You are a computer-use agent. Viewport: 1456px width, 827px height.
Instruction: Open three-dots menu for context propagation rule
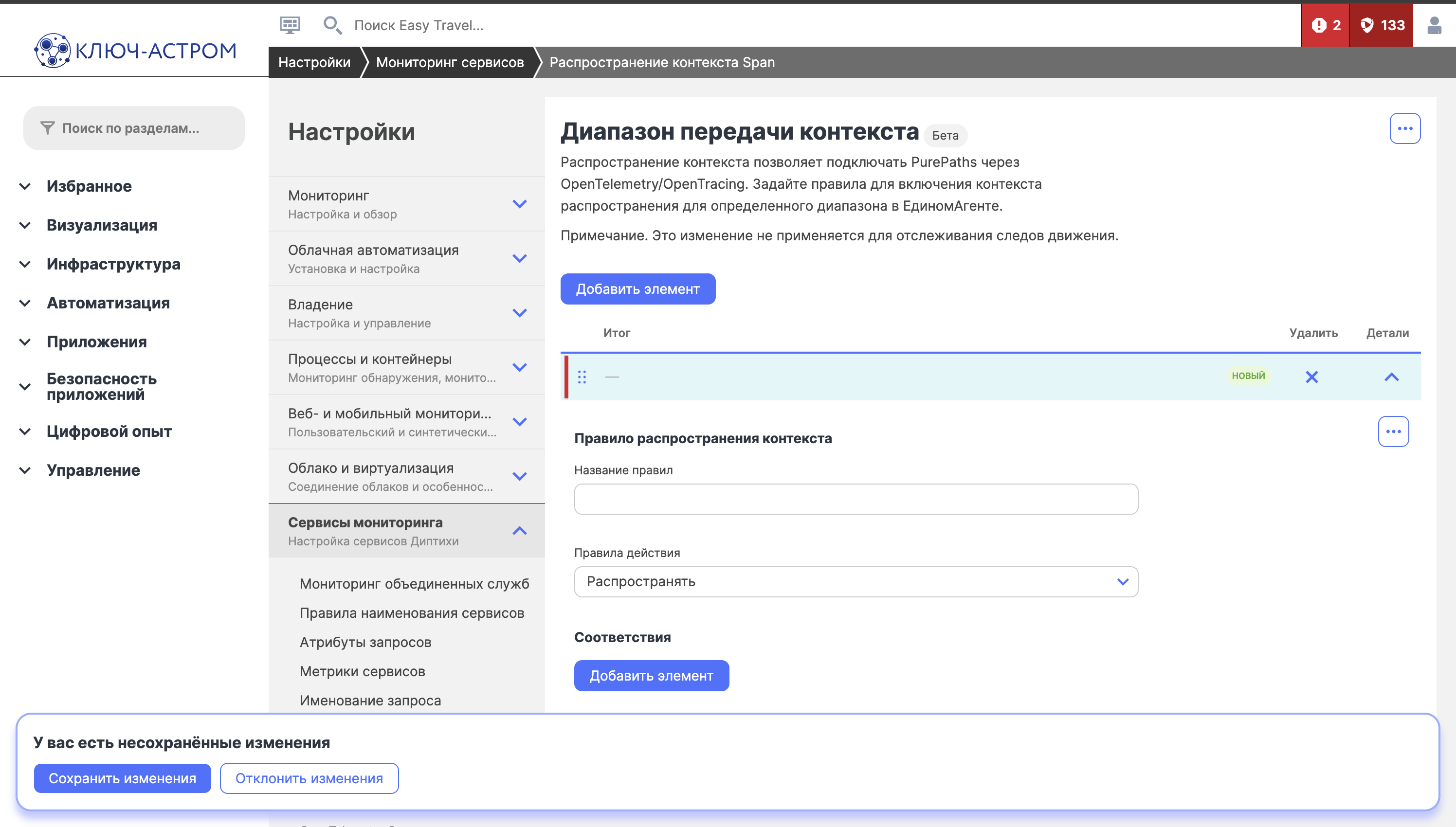click(1393, 431)
